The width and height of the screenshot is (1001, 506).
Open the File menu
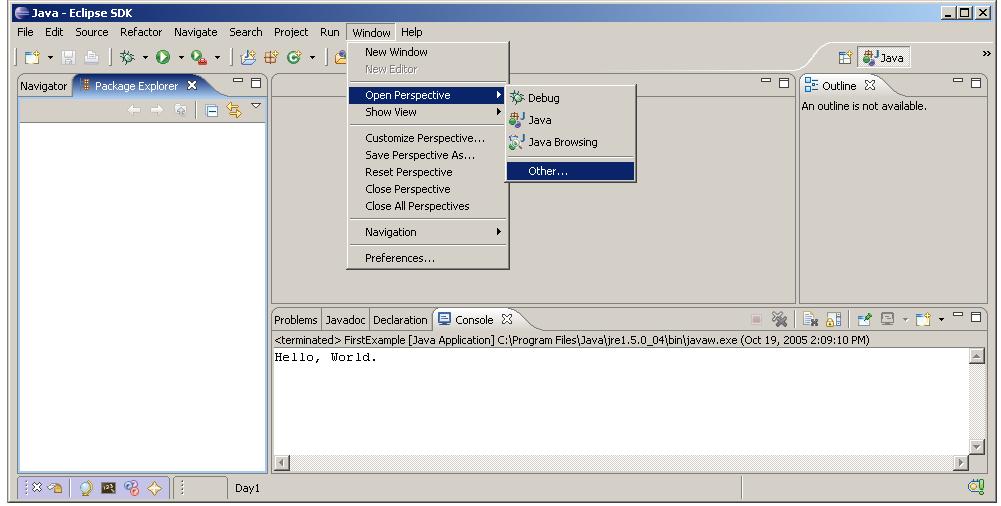[26, 32]
